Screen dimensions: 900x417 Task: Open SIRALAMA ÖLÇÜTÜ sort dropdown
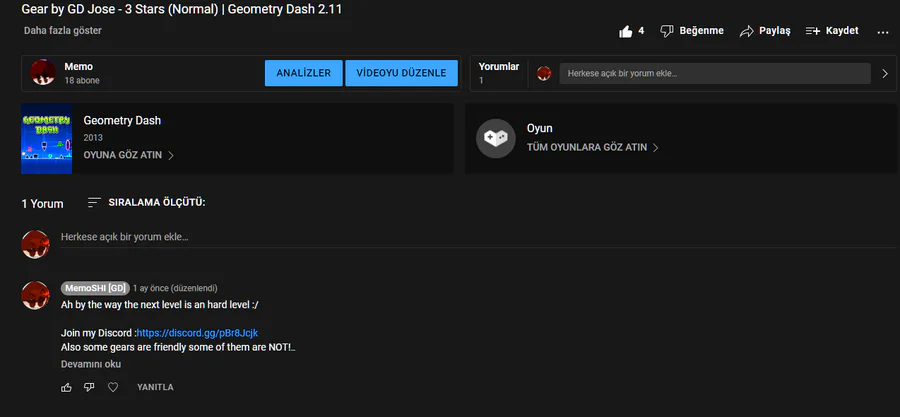click(x=146, y=202)
